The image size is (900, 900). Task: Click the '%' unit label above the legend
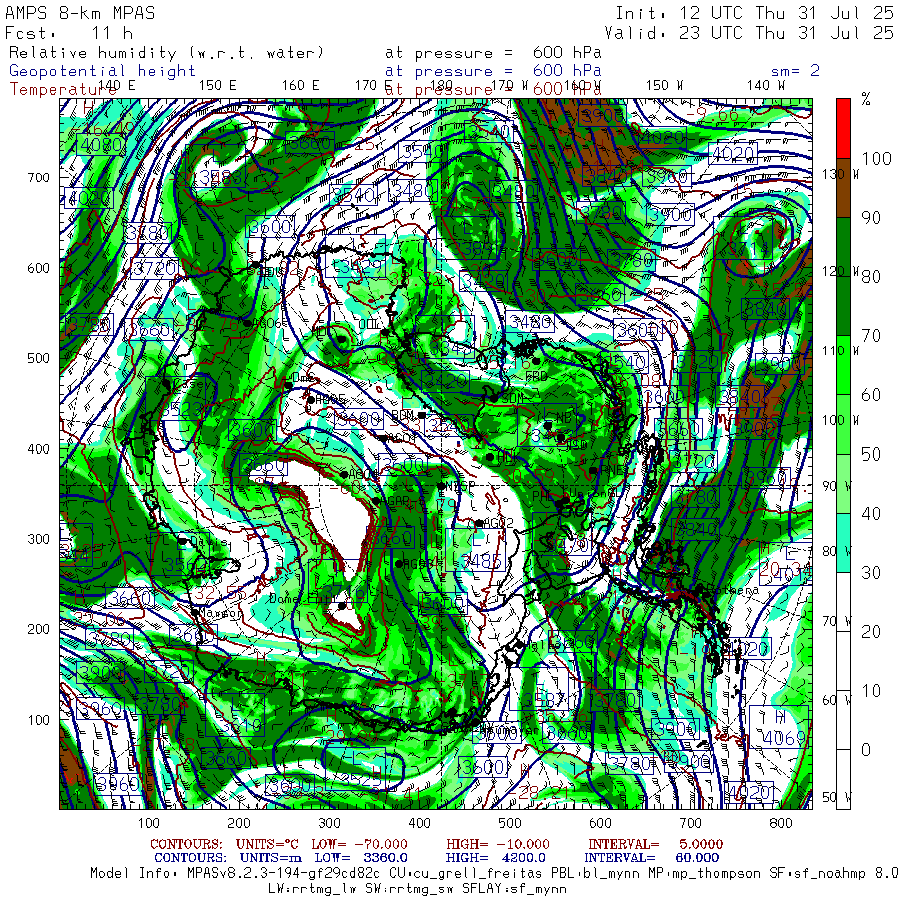pos(866,99)
